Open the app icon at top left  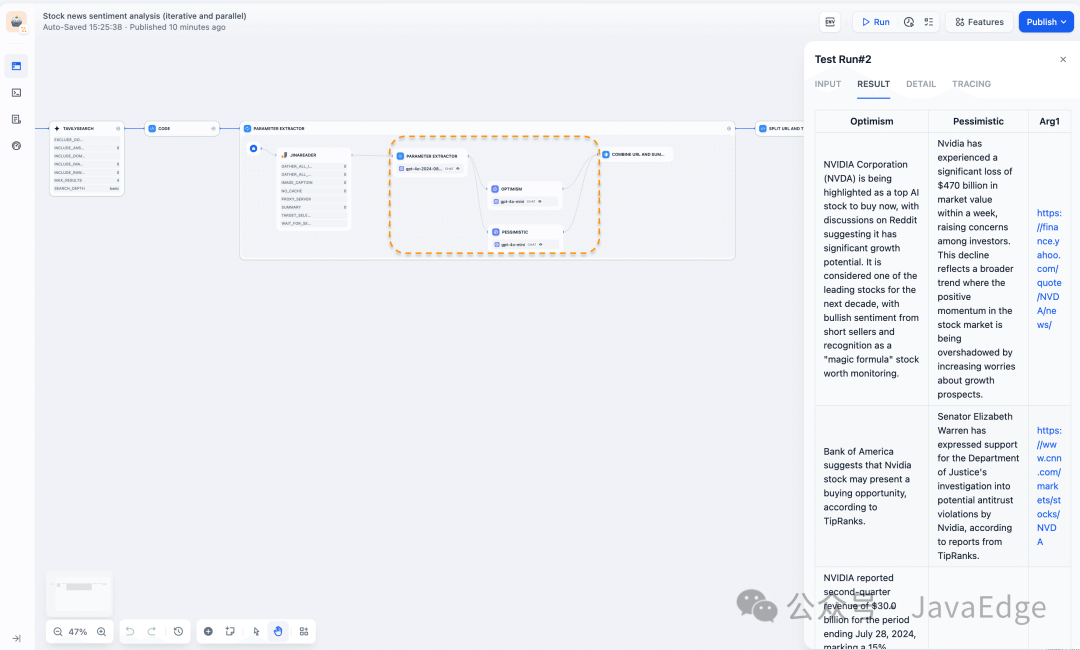[17, 21]
